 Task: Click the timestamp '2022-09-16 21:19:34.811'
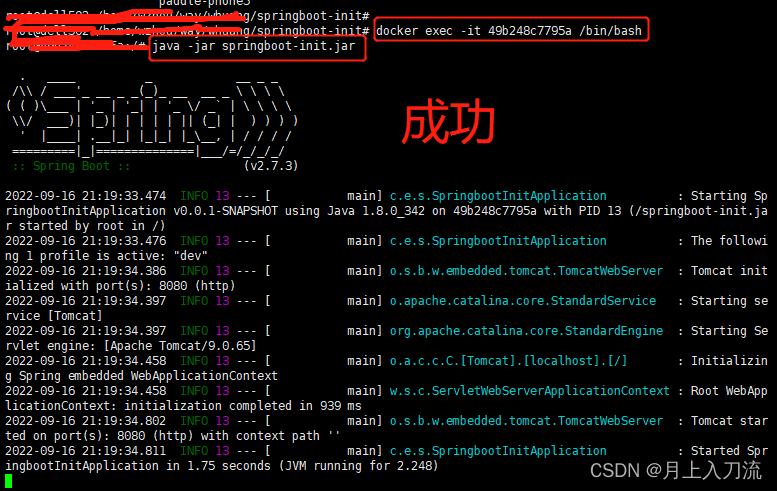coord(85,451)
